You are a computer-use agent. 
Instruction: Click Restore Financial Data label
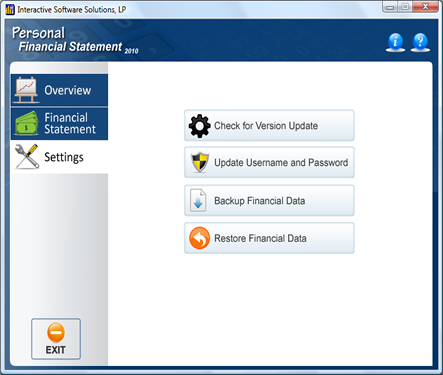point(260,238)
